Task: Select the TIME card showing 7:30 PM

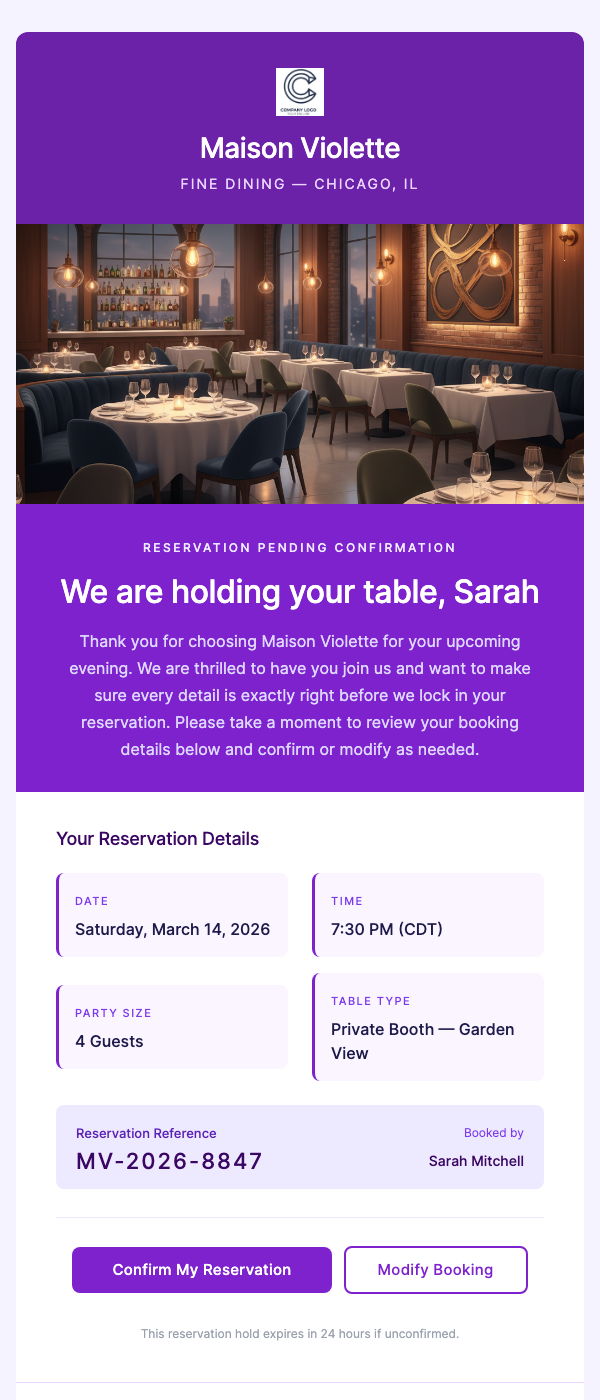Action: click(428, 914)
